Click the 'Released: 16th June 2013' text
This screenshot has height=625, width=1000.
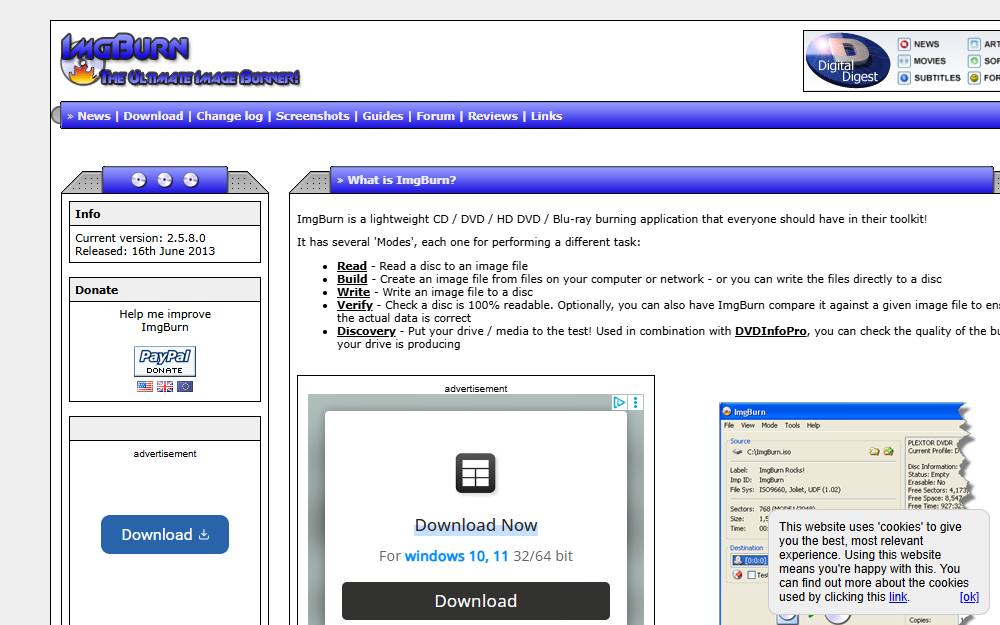point(145,251)
